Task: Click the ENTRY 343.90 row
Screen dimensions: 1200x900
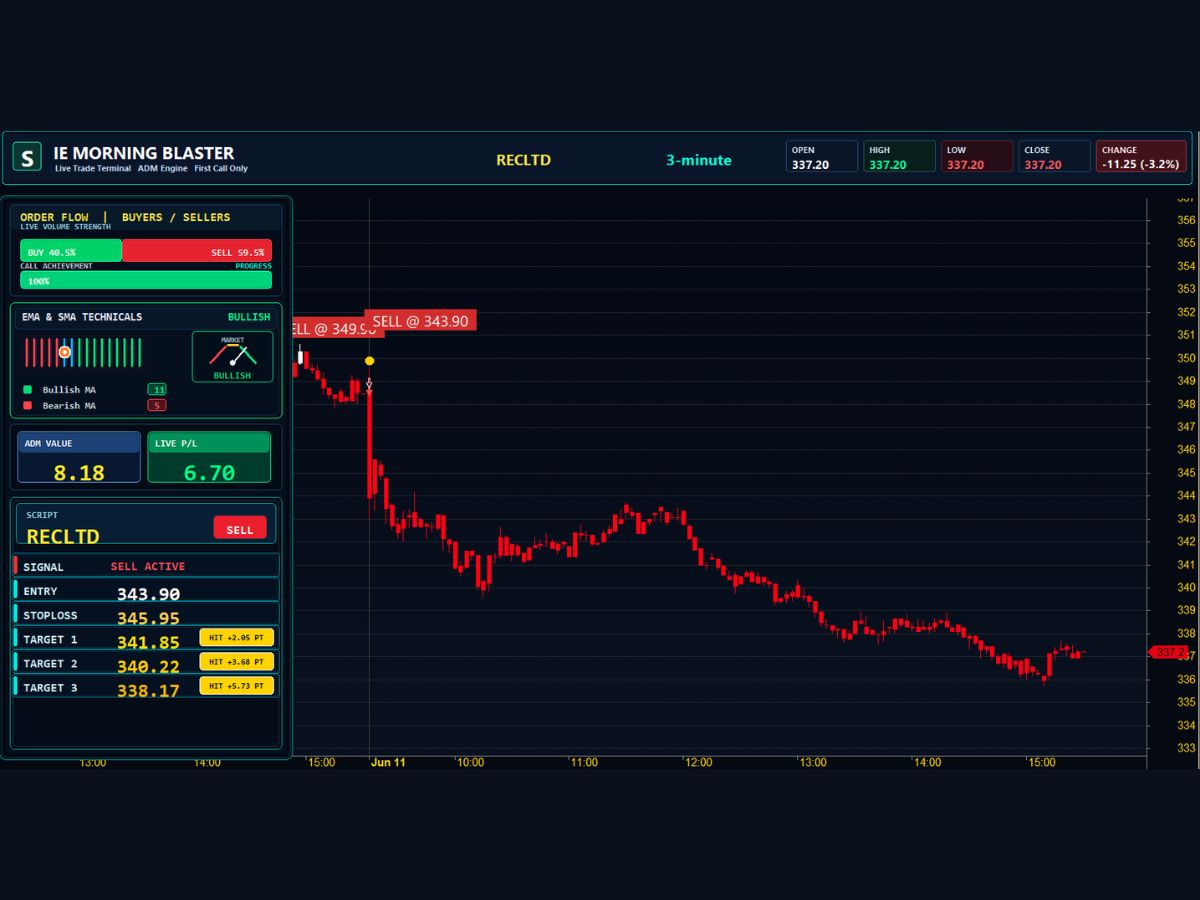Action: [146, 591]
